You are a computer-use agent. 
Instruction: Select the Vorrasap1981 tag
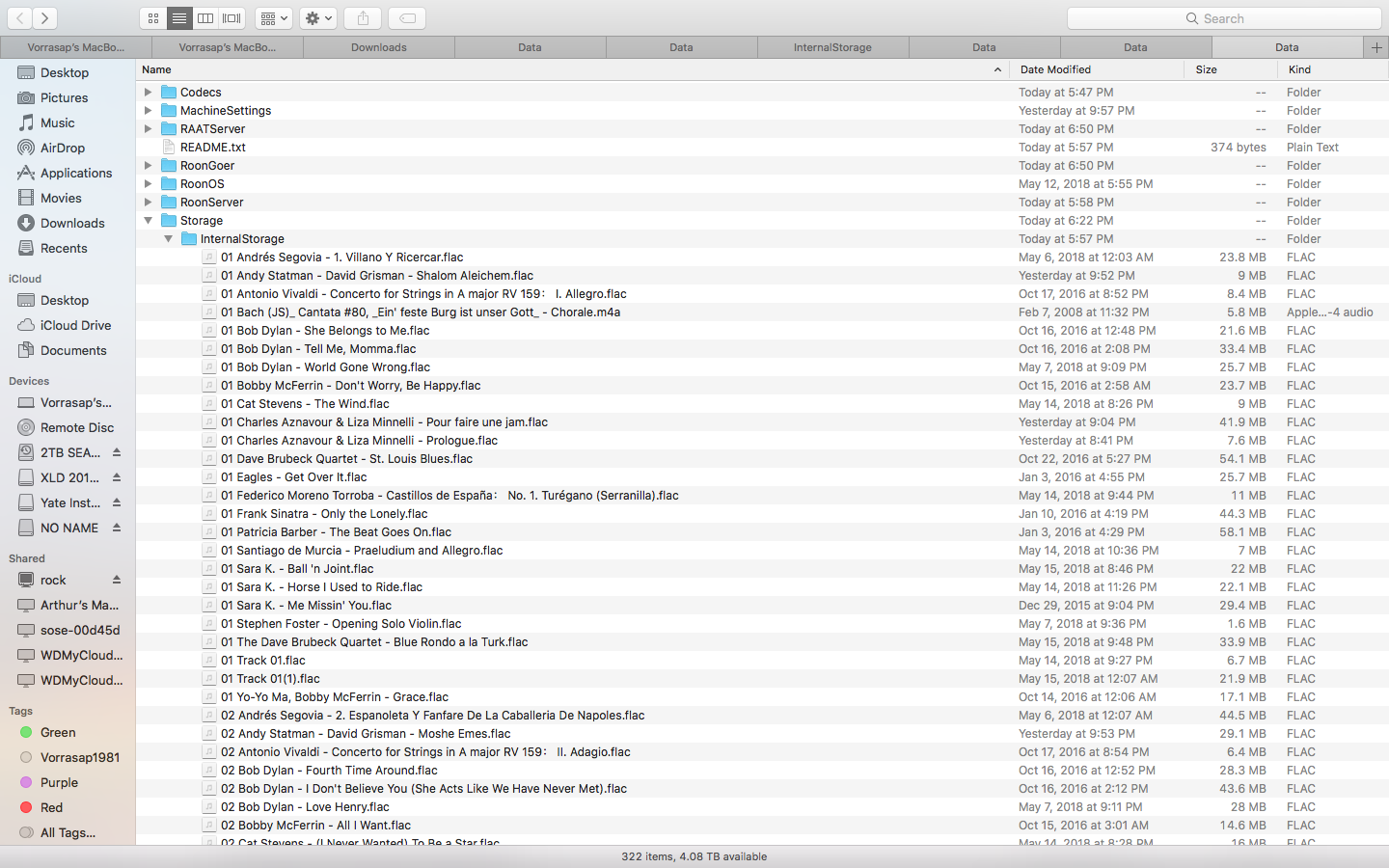79,757
